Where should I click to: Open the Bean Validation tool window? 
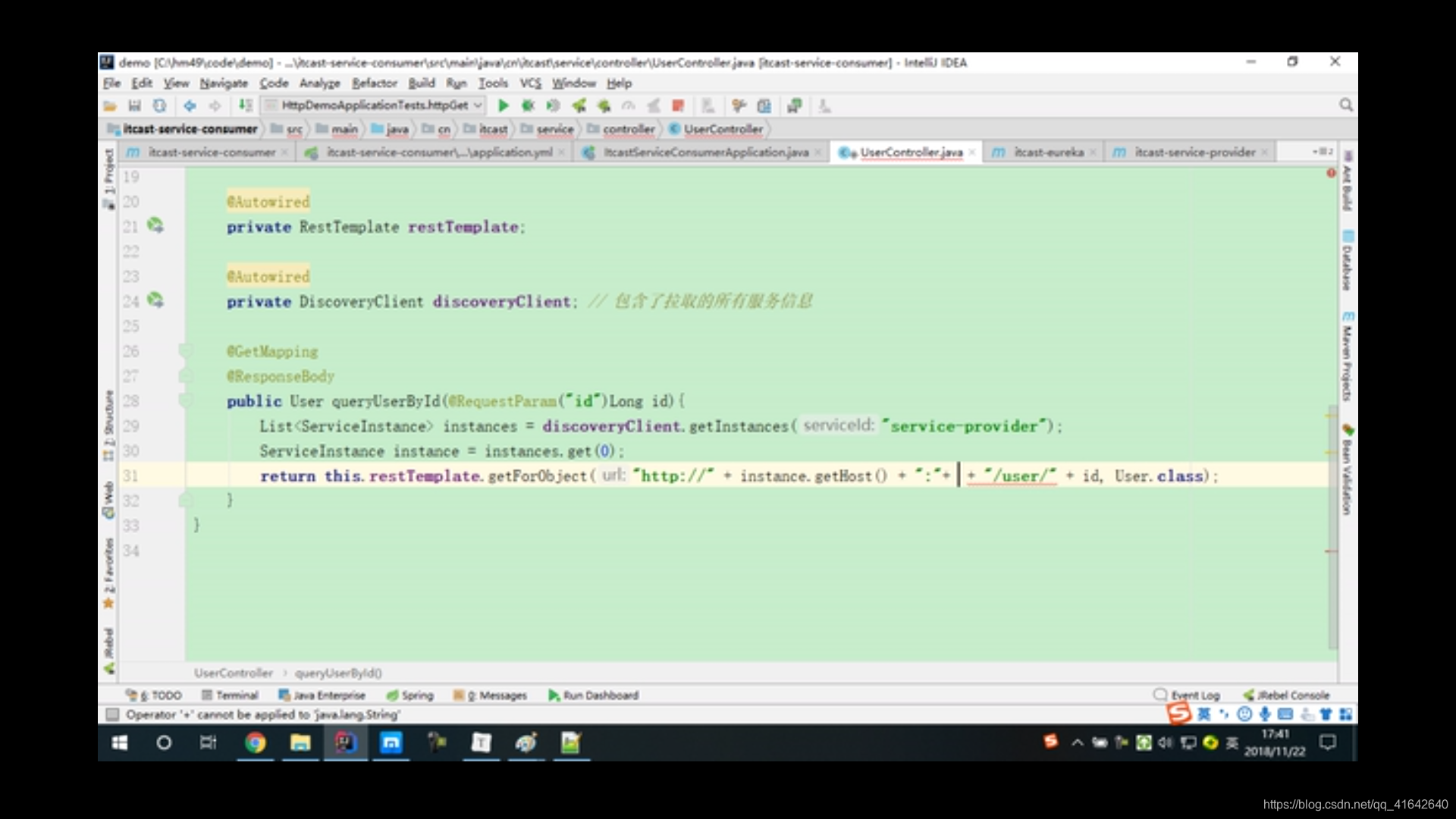coord(1348,469)
